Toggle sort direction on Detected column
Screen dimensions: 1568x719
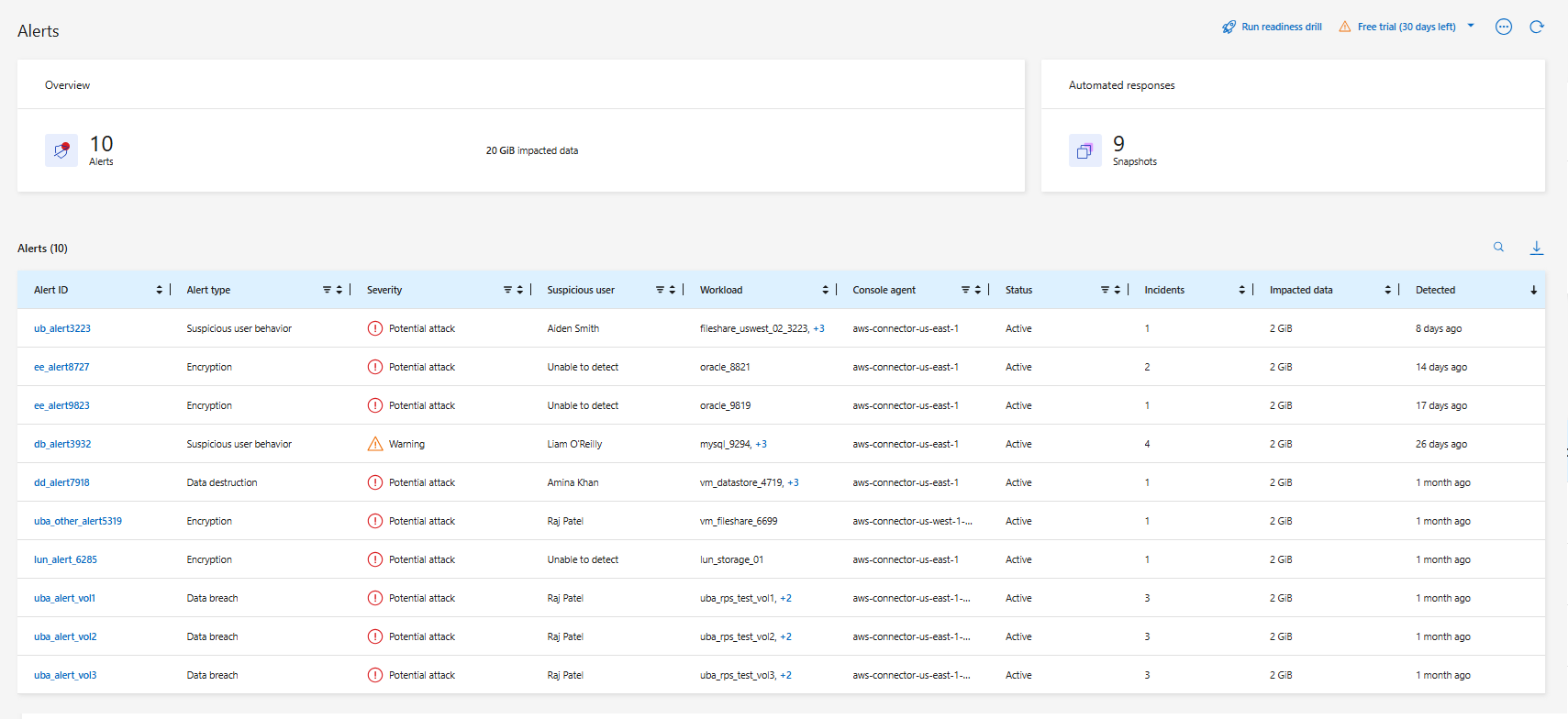coord(1533,290)
